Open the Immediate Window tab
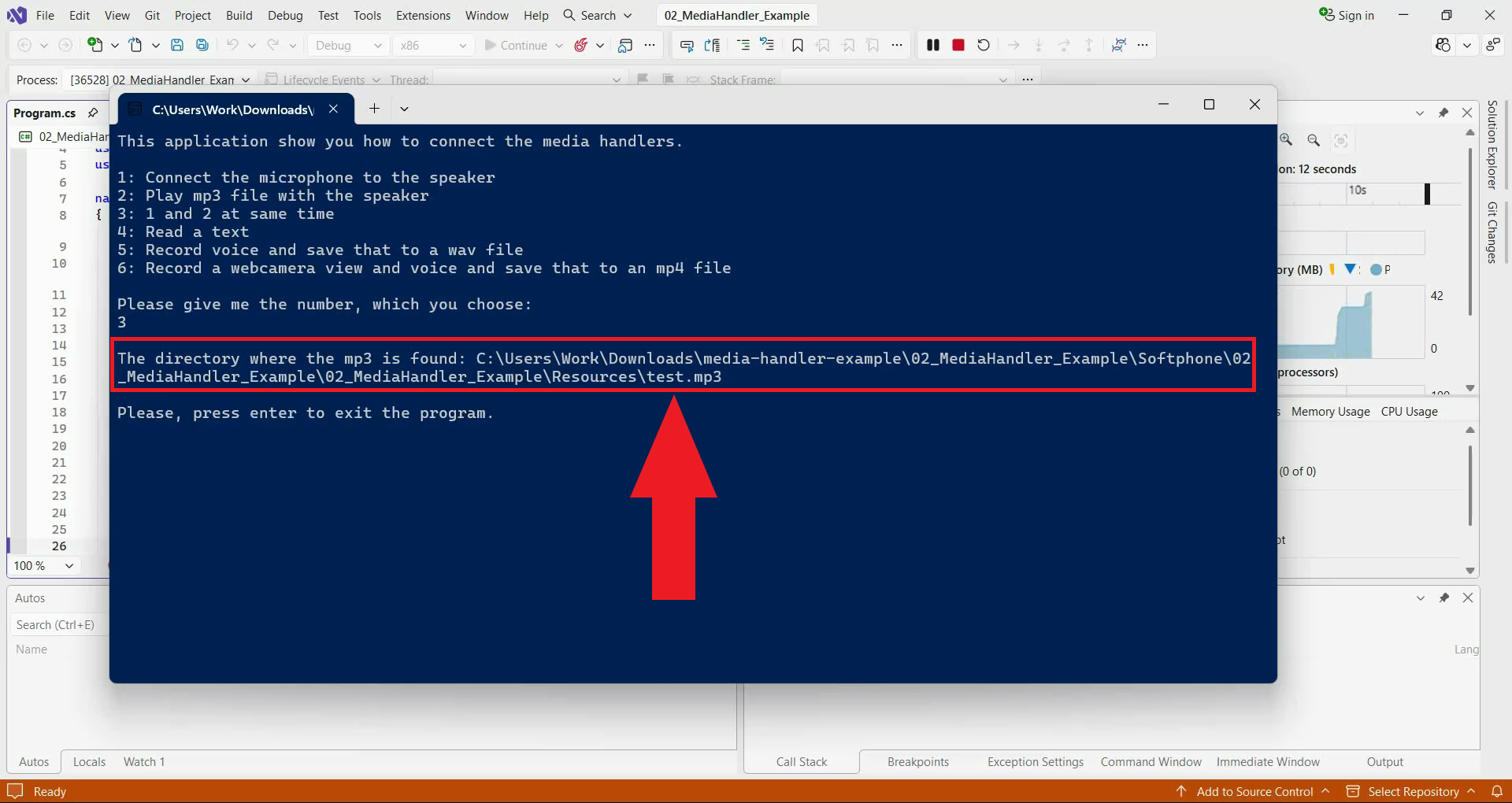1512x803 pixels. pyautogui.click(x=1268, y=761)
